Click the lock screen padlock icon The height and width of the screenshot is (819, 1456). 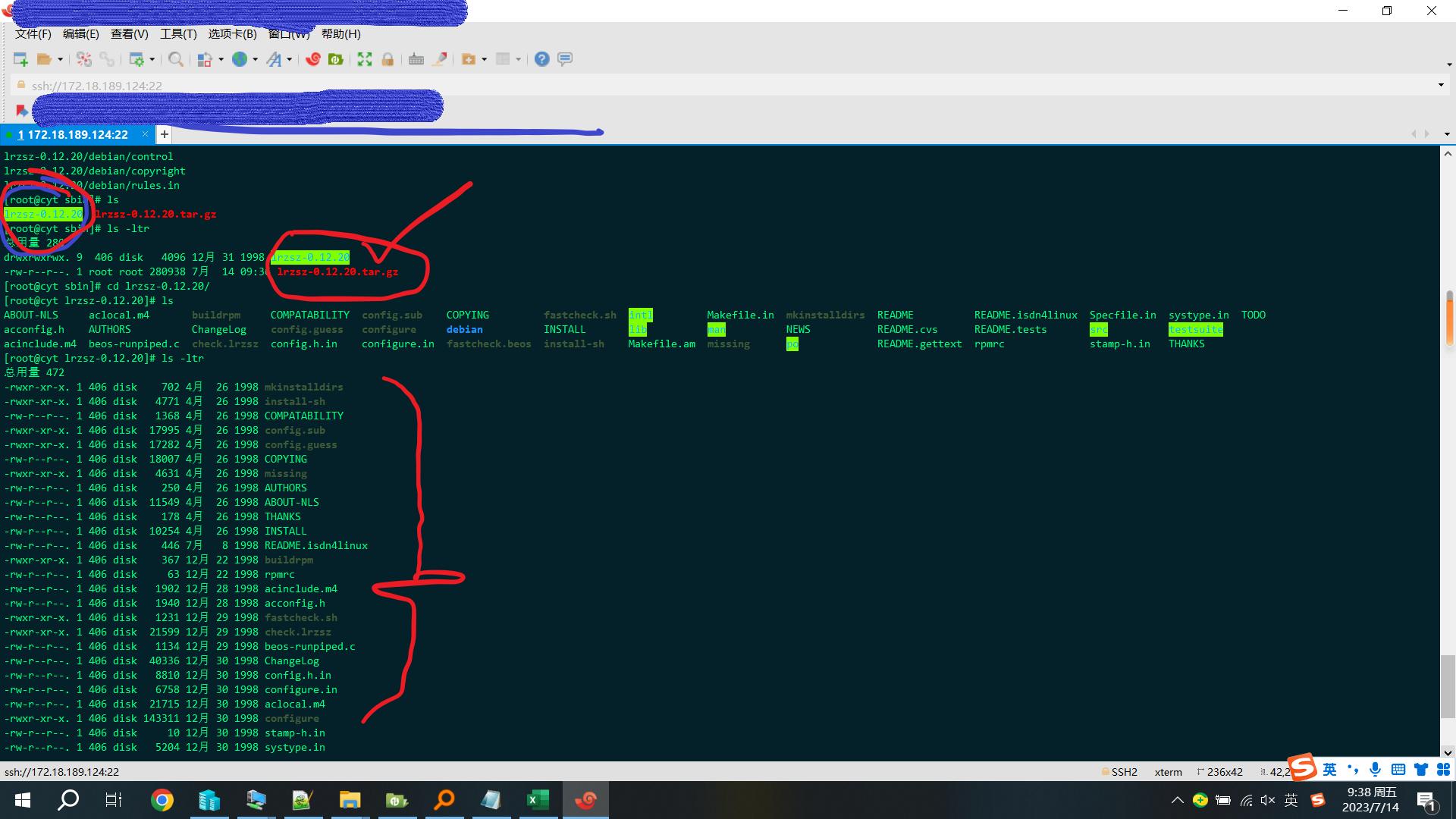(x=388, y=59)
